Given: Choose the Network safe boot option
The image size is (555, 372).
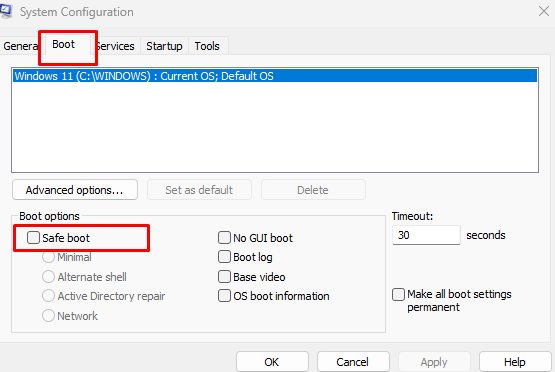Looking at the screenshot, I should click(x=48, y=315).
